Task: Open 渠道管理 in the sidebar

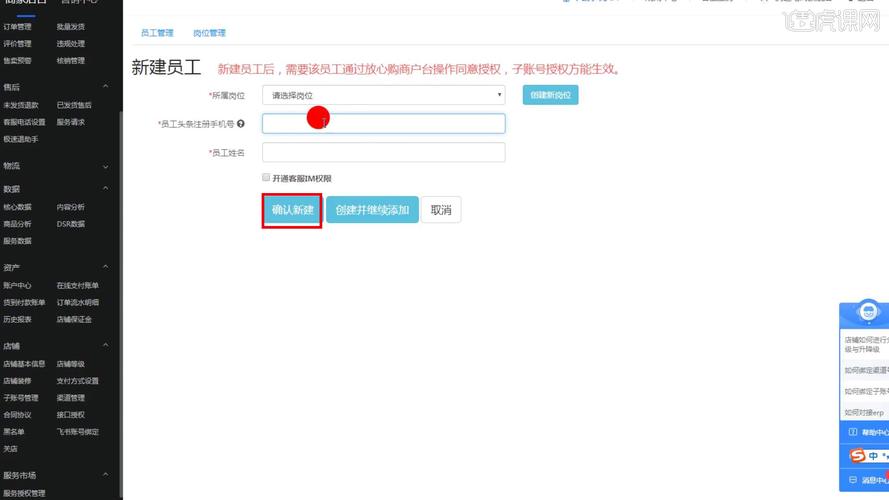Action: pos(71,398)
